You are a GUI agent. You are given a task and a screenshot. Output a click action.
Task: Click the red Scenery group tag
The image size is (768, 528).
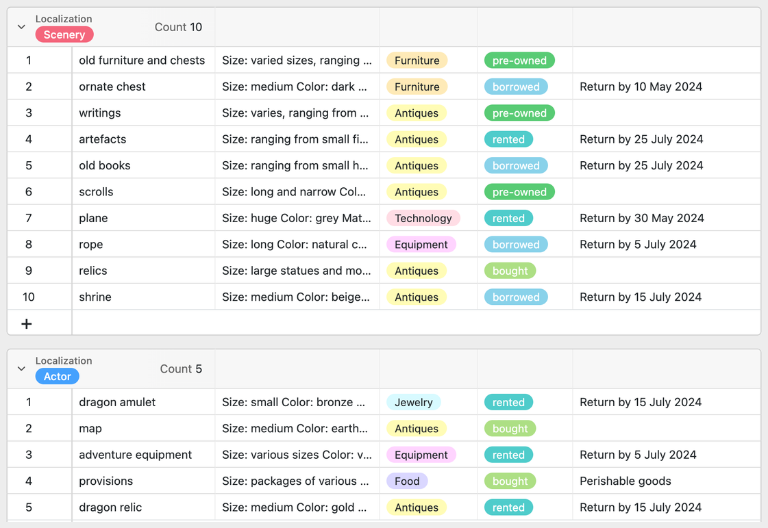[x=64, y=35]
